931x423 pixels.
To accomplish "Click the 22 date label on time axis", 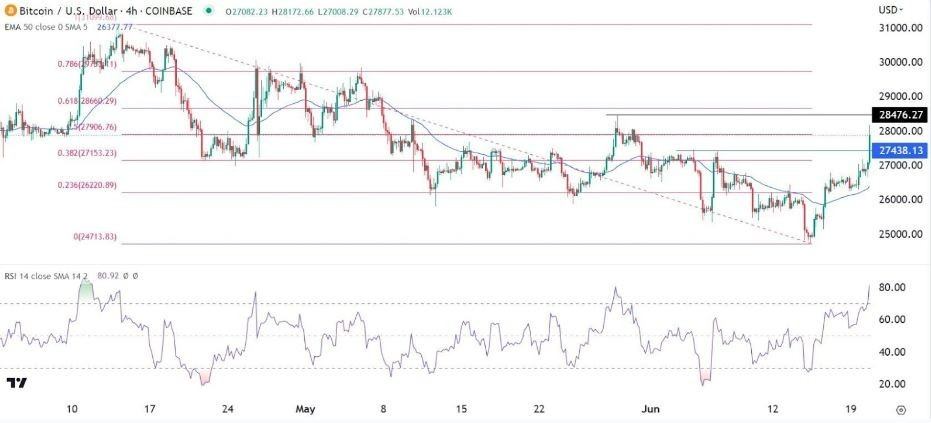I will coord(539,409).
